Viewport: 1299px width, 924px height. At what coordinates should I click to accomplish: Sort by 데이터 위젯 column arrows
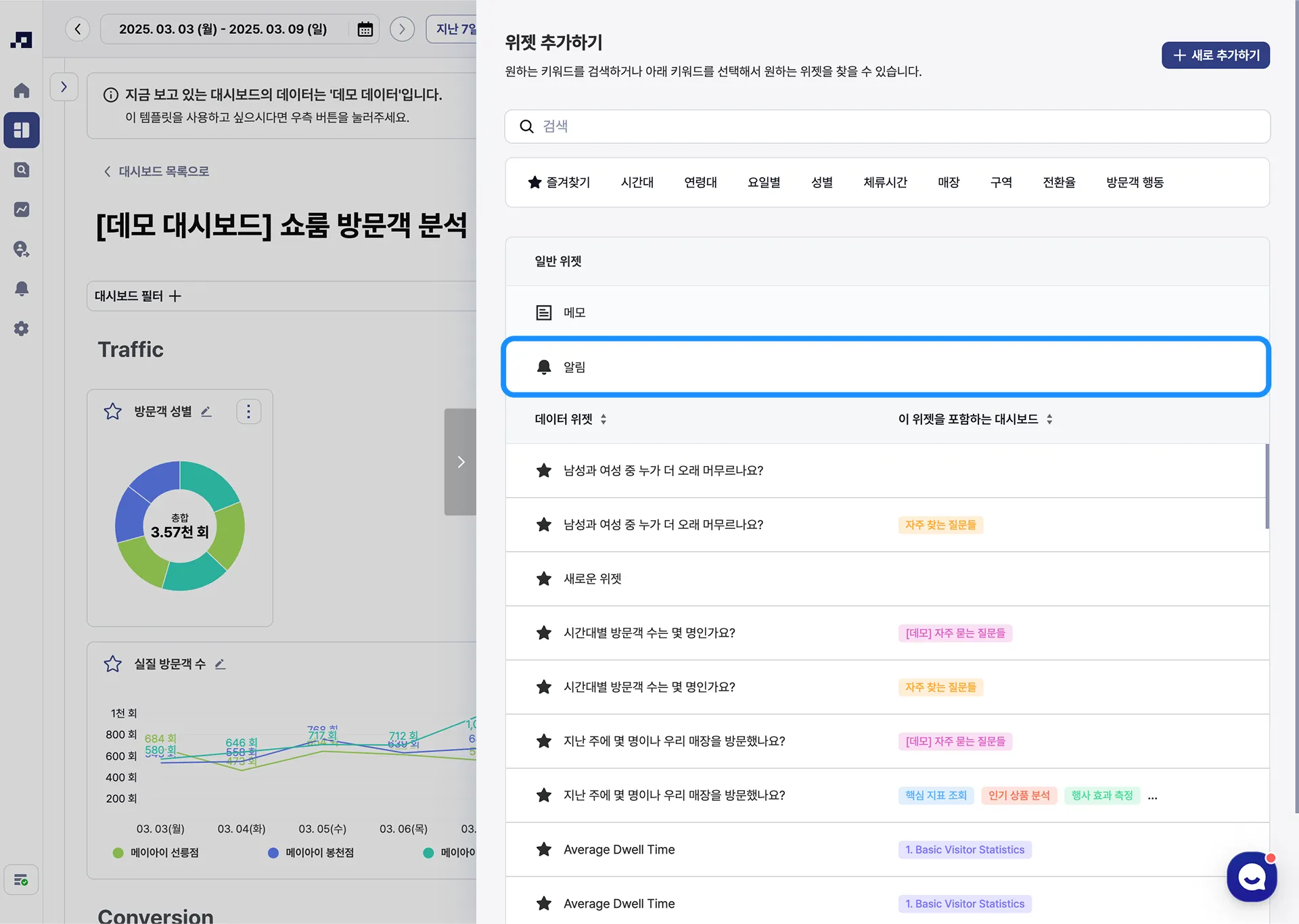(x=603, y=419)
